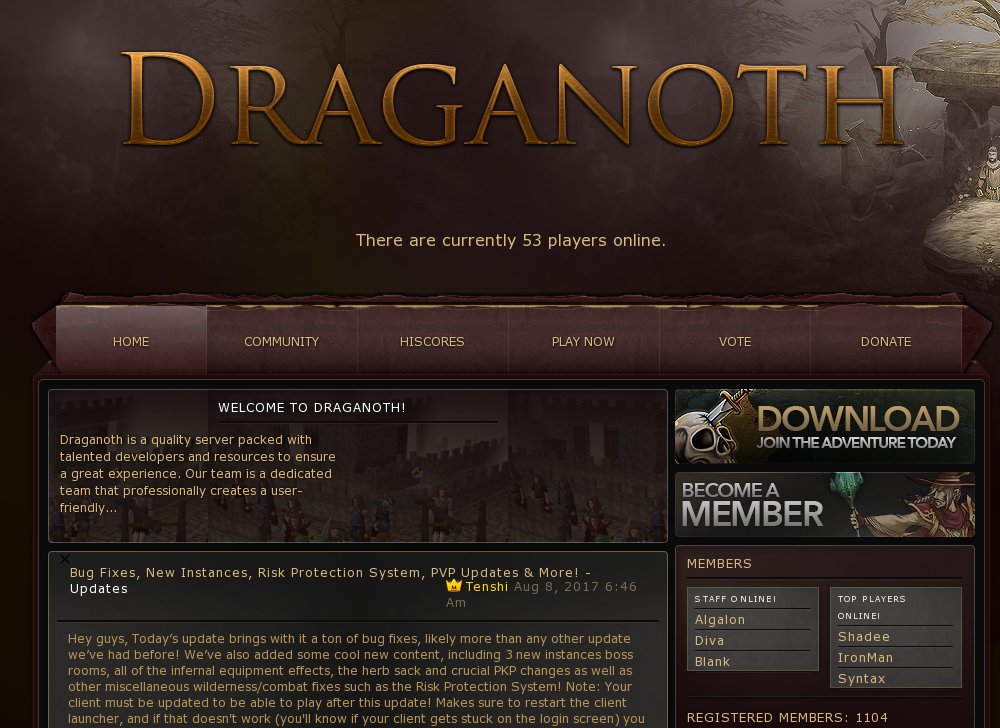Image resolution: width=1000 pixels, height=728 pixels.
Task: Open the Hiscores page
Action: tap(432, 341)
